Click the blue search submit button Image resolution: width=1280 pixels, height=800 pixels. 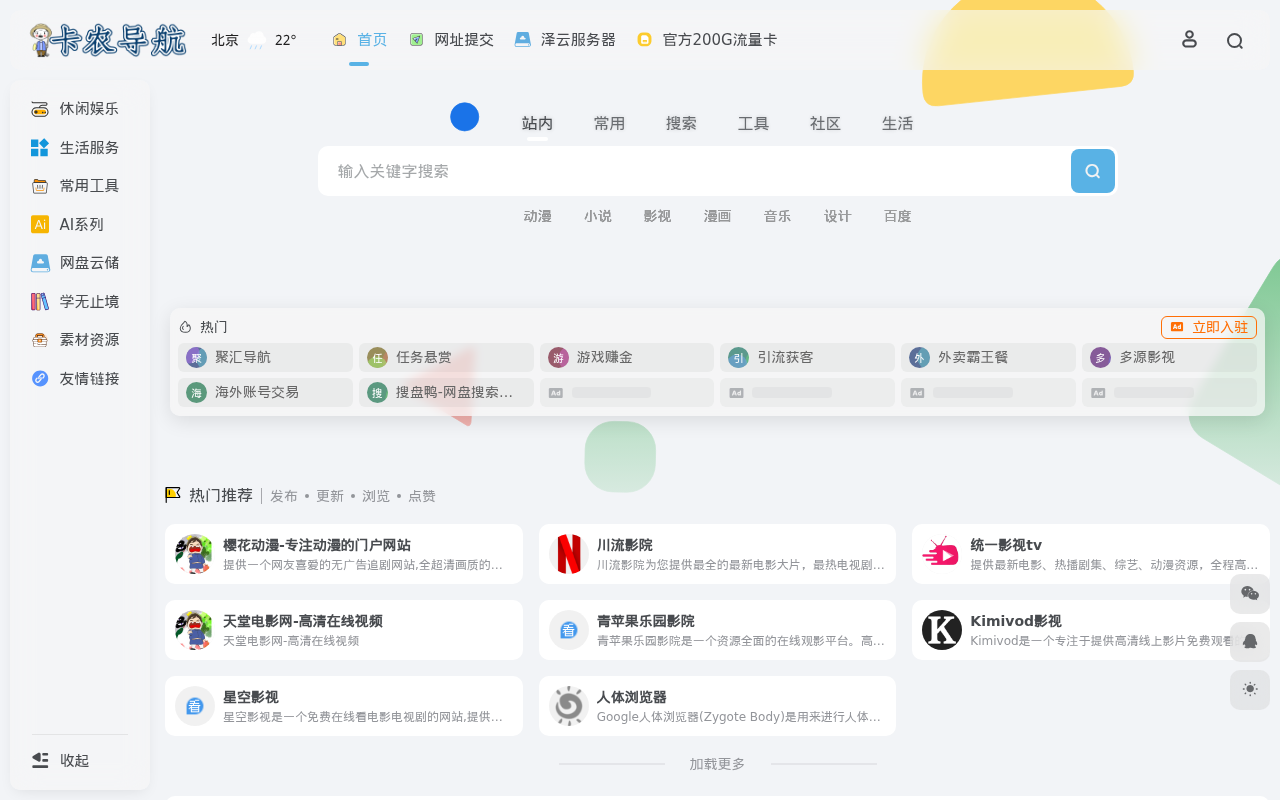click(1092, 171)
